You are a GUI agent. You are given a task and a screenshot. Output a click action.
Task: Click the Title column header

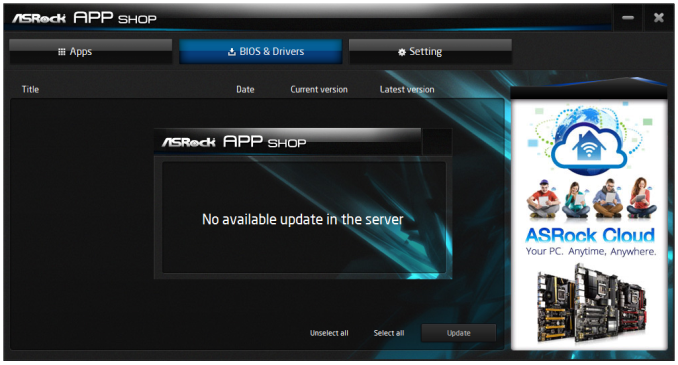(x=30, y=90)
